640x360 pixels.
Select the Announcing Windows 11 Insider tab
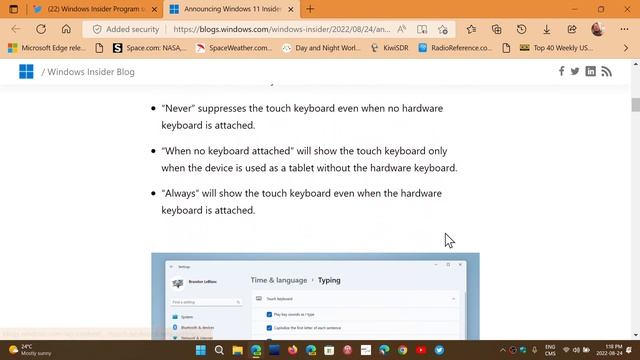(232, 9)
